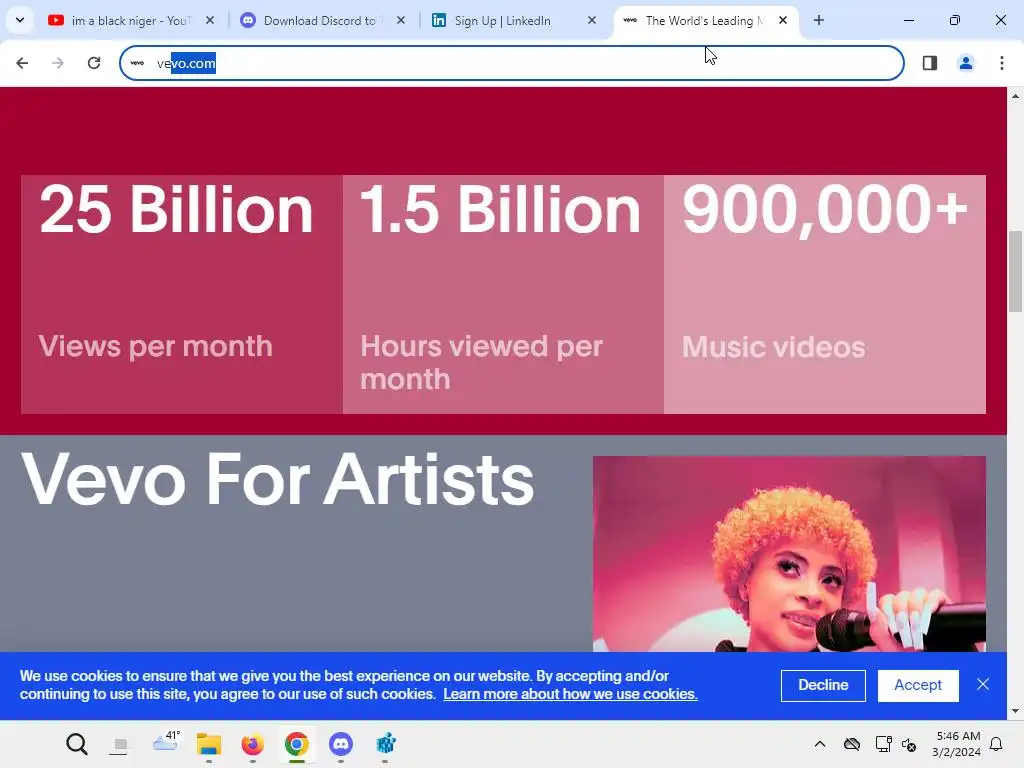Open the notifications bell icon
The width and height of the screenshot is (1024, 768).
coord(996,744)
